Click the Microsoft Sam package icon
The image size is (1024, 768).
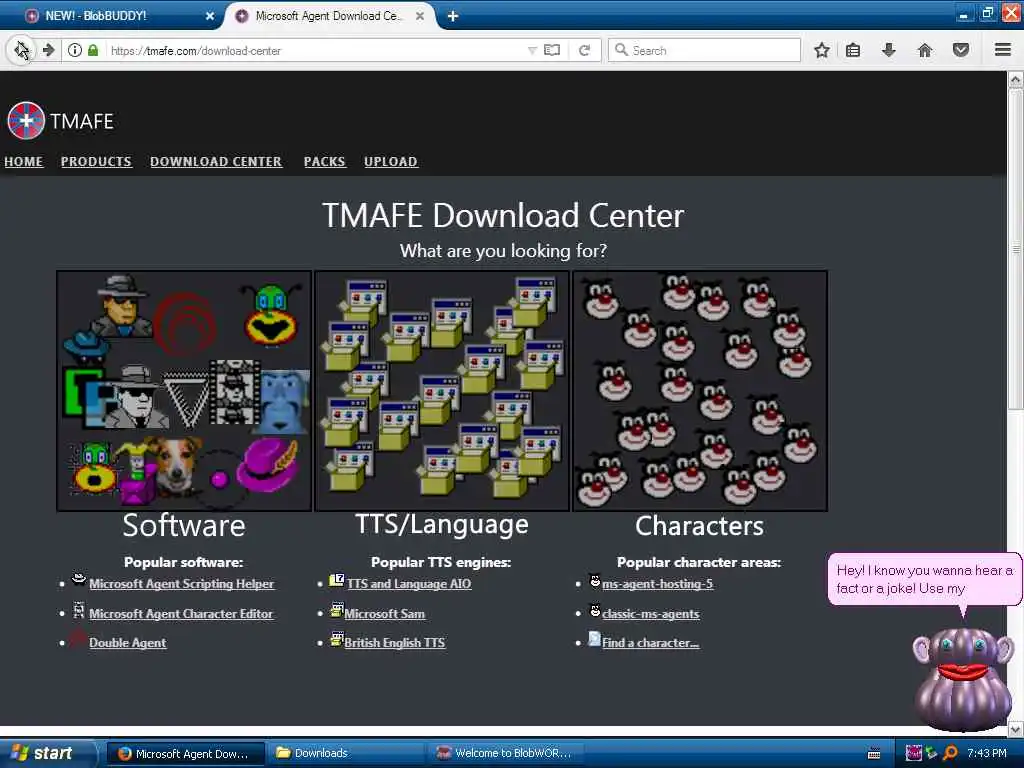336,610
